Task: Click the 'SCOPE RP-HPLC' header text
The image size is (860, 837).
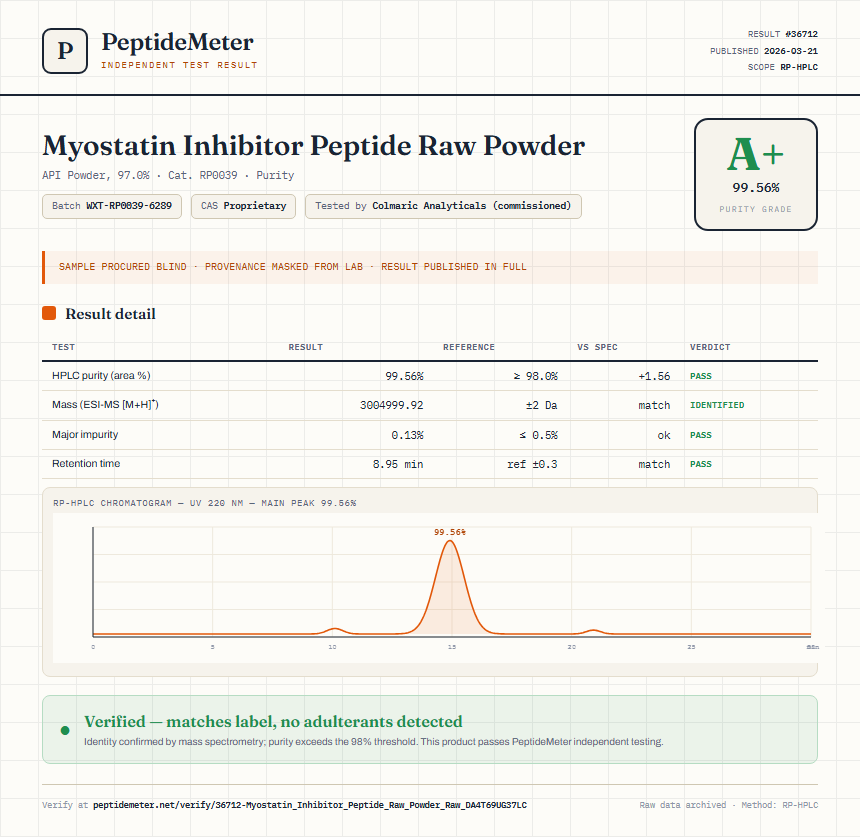Action: tap(783, 67)
